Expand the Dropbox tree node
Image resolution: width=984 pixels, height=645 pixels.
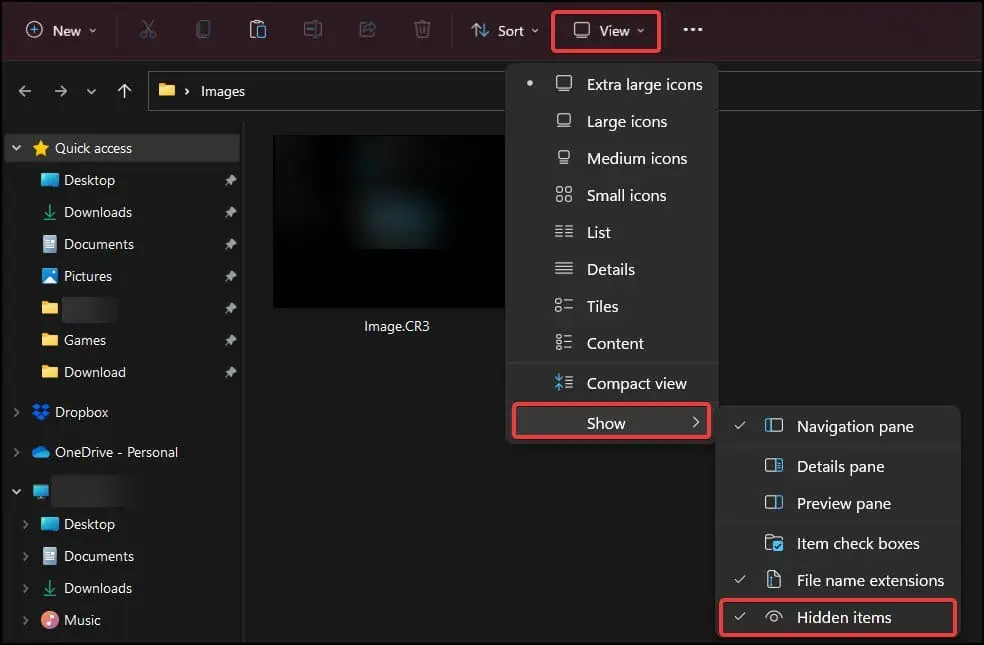[x=17, y=412]
